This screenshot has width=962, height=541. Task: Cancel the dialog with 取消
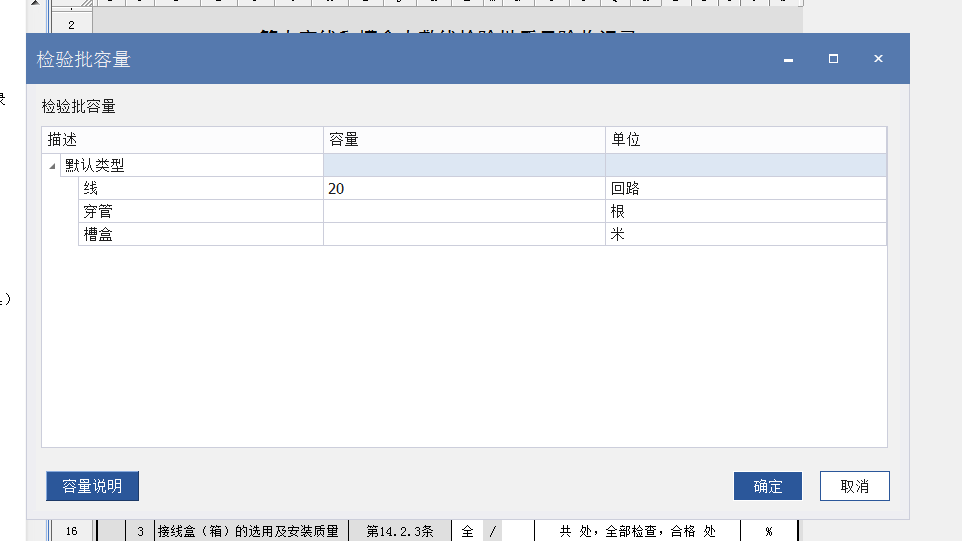(854, 486)
